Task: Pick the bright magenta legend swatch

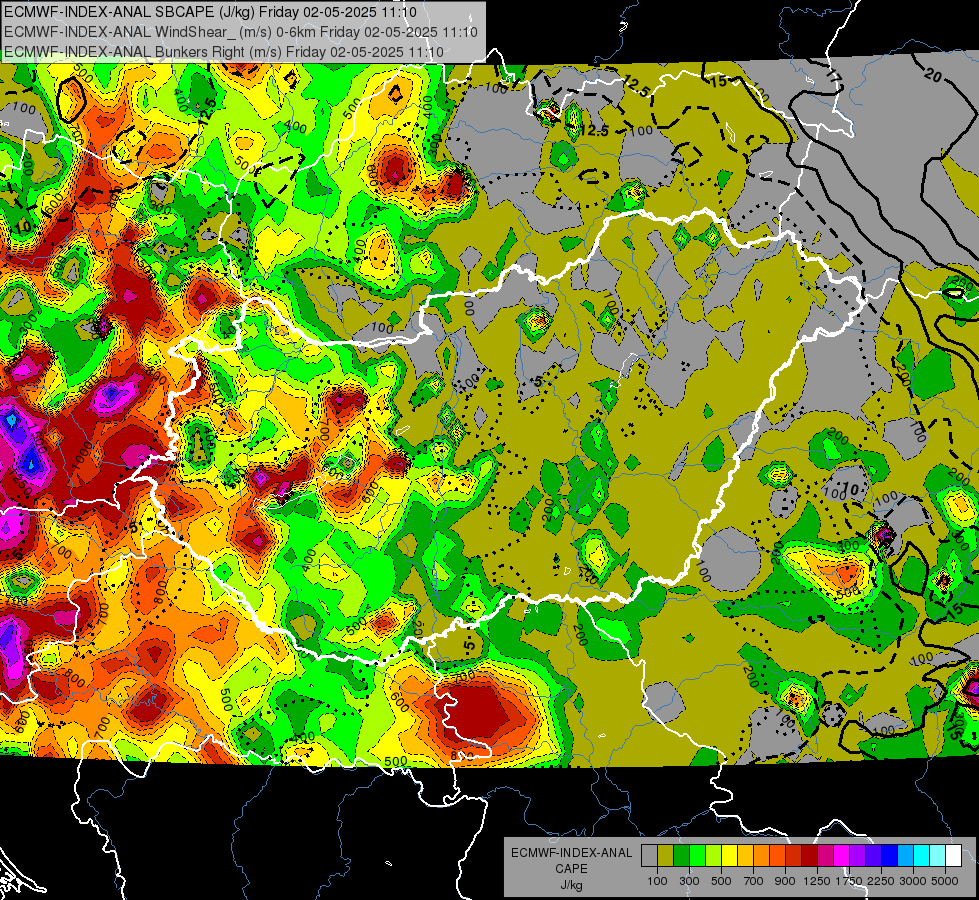Action: [x=842, y=855]
